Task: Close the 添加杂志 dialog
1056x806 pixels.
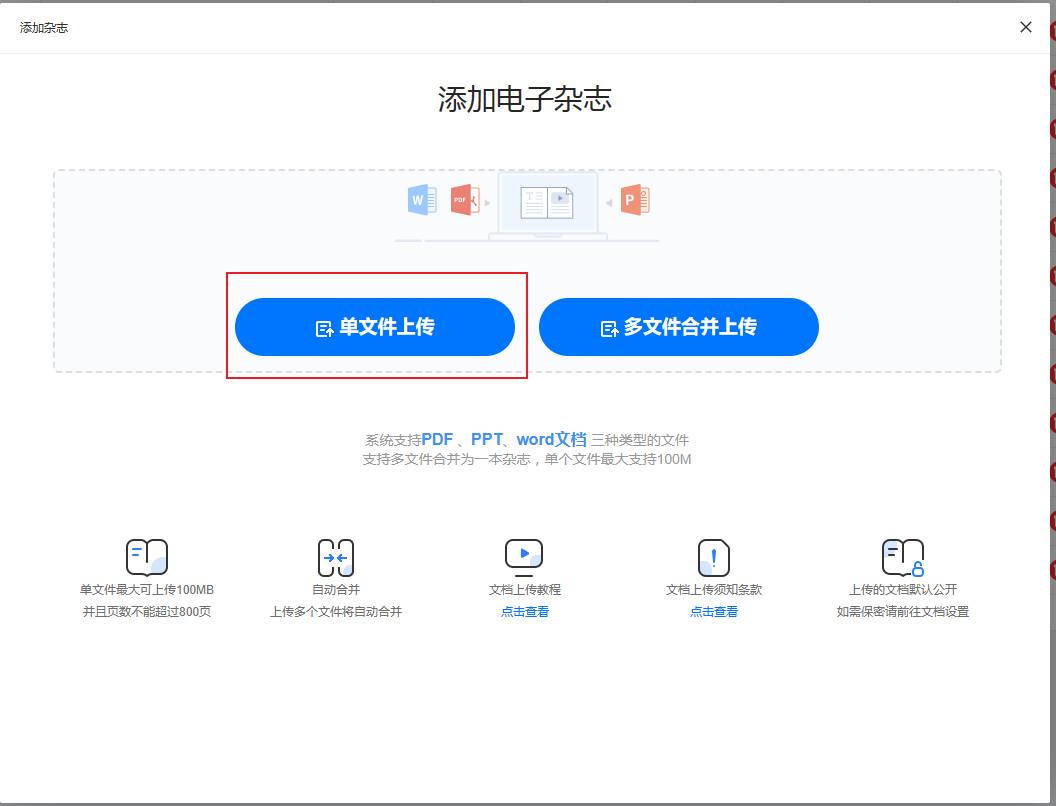Action: pos(1025,27)
